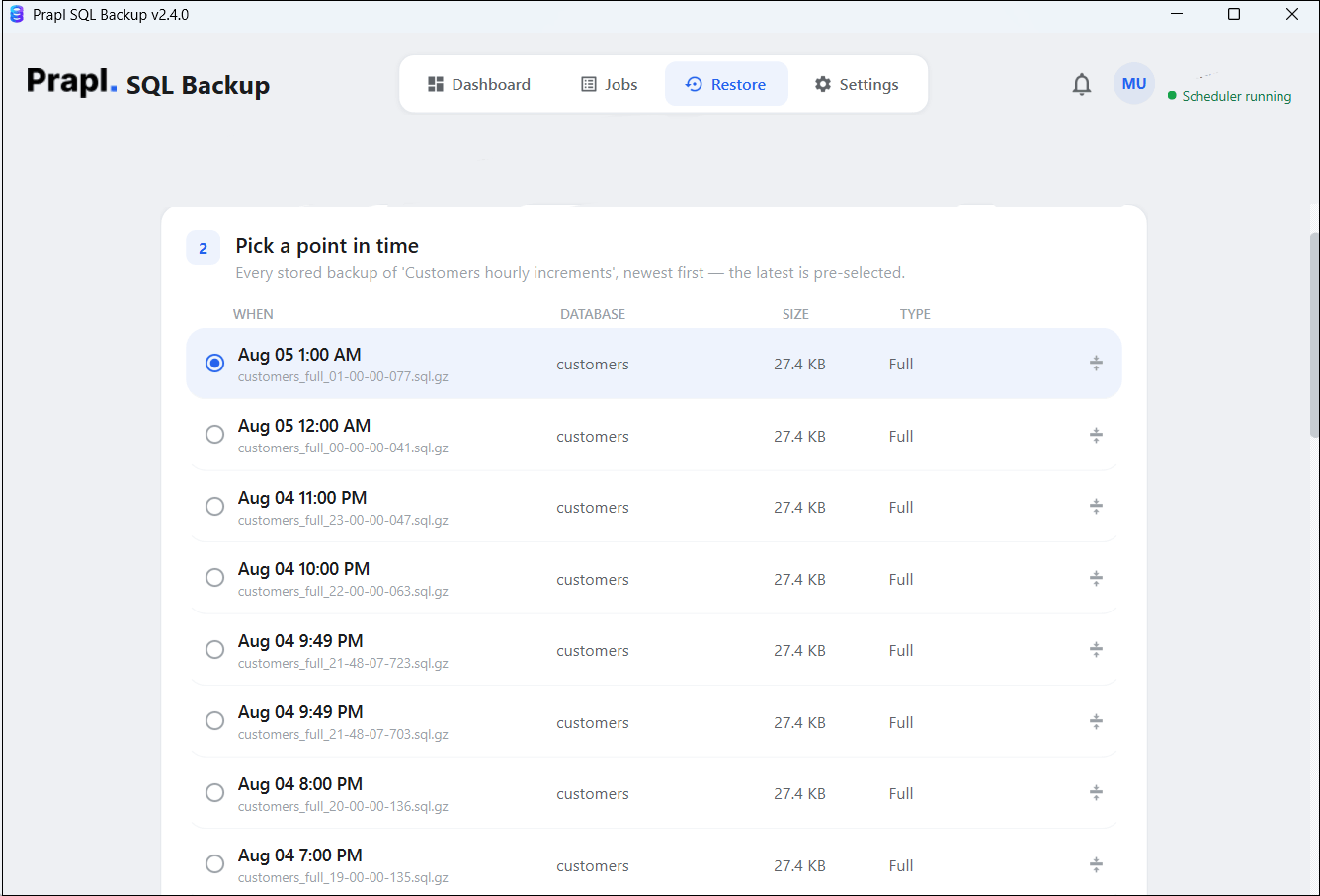Click filename customers_full_22-00-00-063.sql.gz
The width and height of the screenshot is (1320, 896).
coord(343,592)
